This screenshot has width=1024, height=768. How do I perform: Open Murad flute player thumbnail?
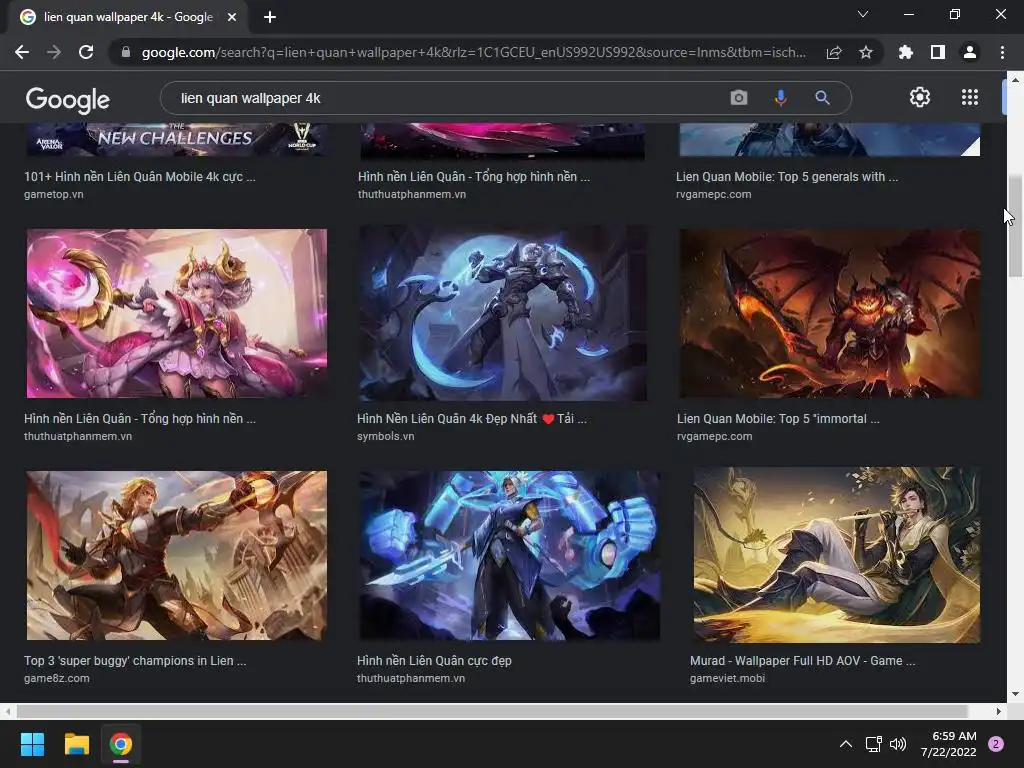pyautogui.click(x=837, y=554)
